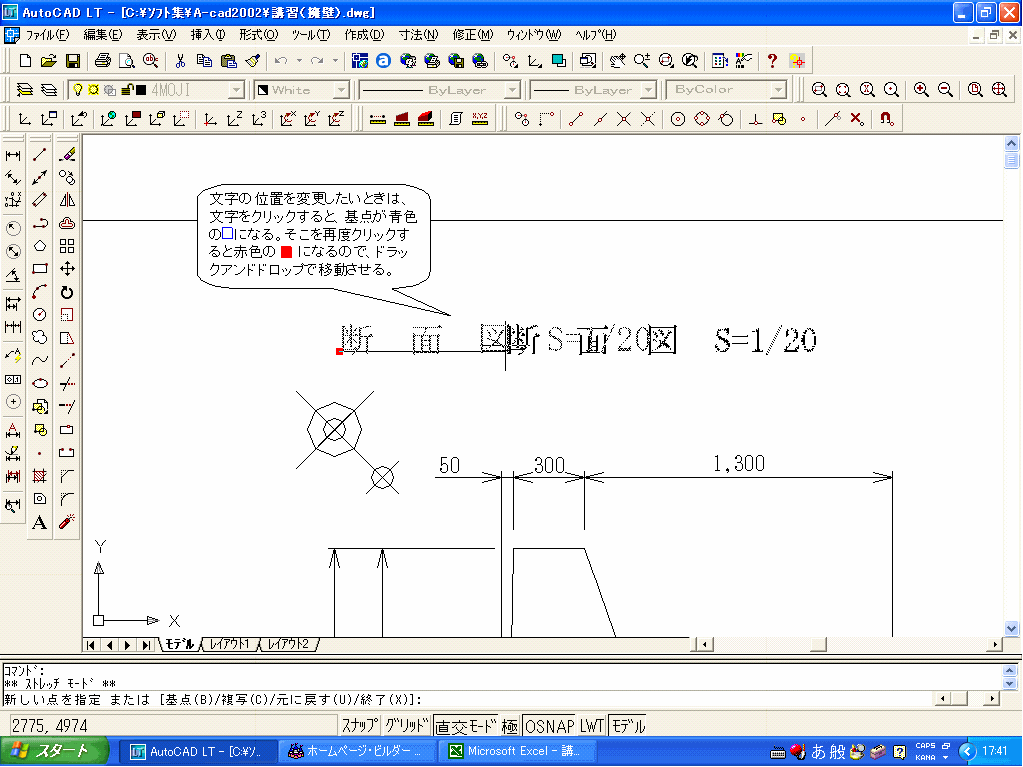Screen dimensions: 1023x767
Task: Select the Line tool in the Draw toolbar
Action: click(40, 155)
